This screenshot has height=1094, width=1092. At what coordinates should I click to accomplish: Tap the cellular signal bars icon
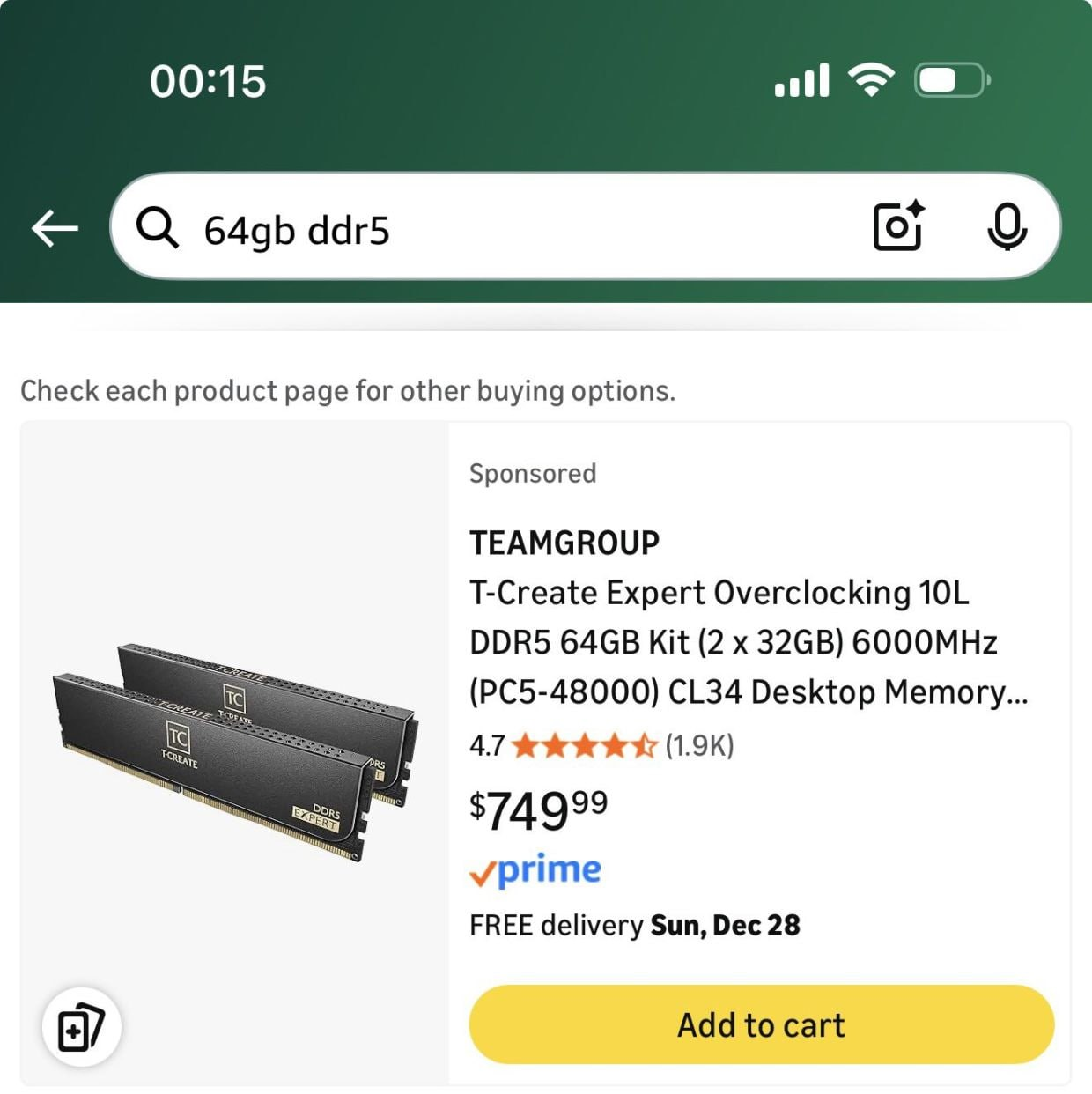coord(801,80)
